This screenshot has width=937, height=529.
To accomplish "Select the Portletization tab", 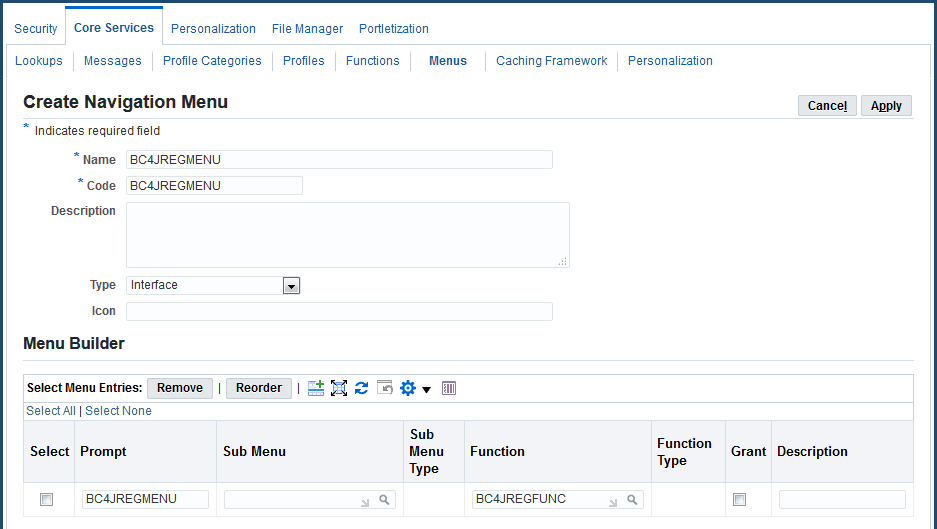I will [x=394, y=29].
